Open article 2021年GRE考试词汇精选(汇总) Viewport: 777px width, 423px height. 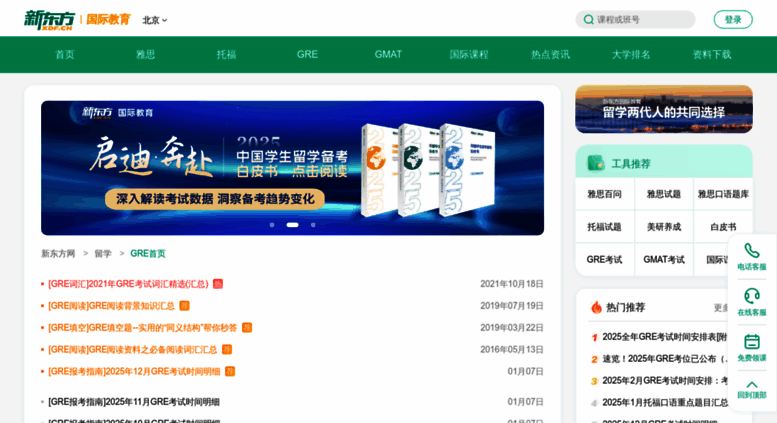click(128, 284)
